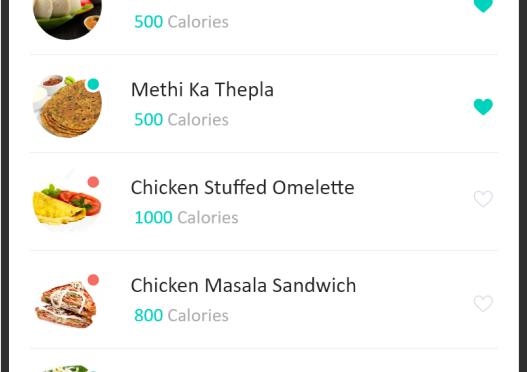Select the Chicken Masala Sandwich title
The height and width of the screenshot is (372, 527).
coord(243,285)
